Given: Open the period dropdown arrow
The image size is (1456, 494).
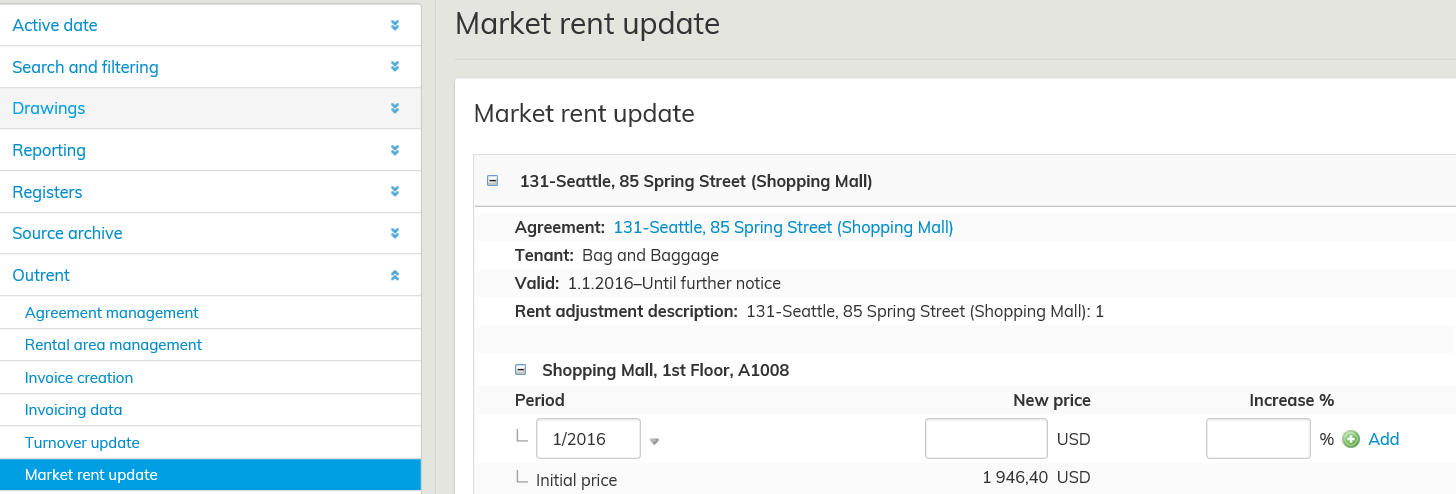Looking at the screenshot, I should pyautogui.click(x=654, y=440).
